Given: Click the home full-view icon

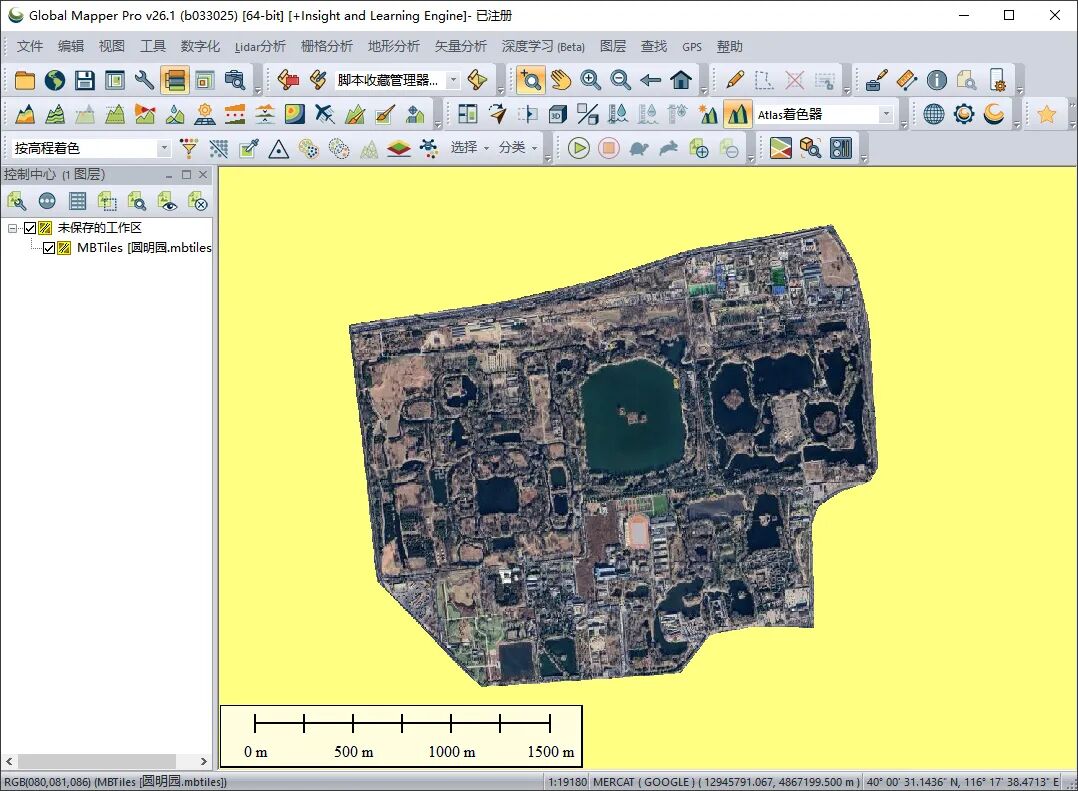Looking at the screenshot, I should (x=681, y=80).
